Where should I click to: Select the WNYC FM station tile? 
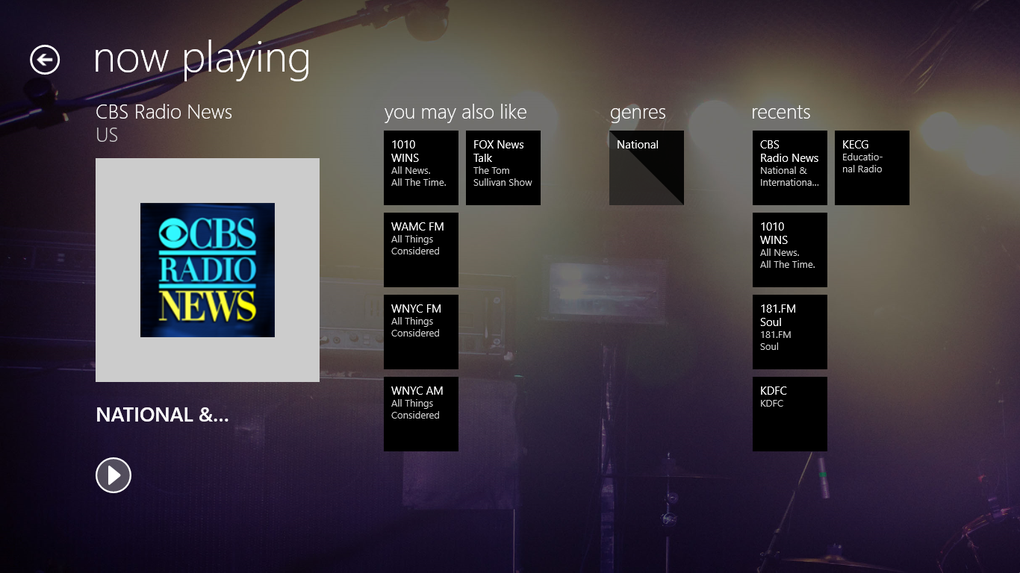coord(421,332)
